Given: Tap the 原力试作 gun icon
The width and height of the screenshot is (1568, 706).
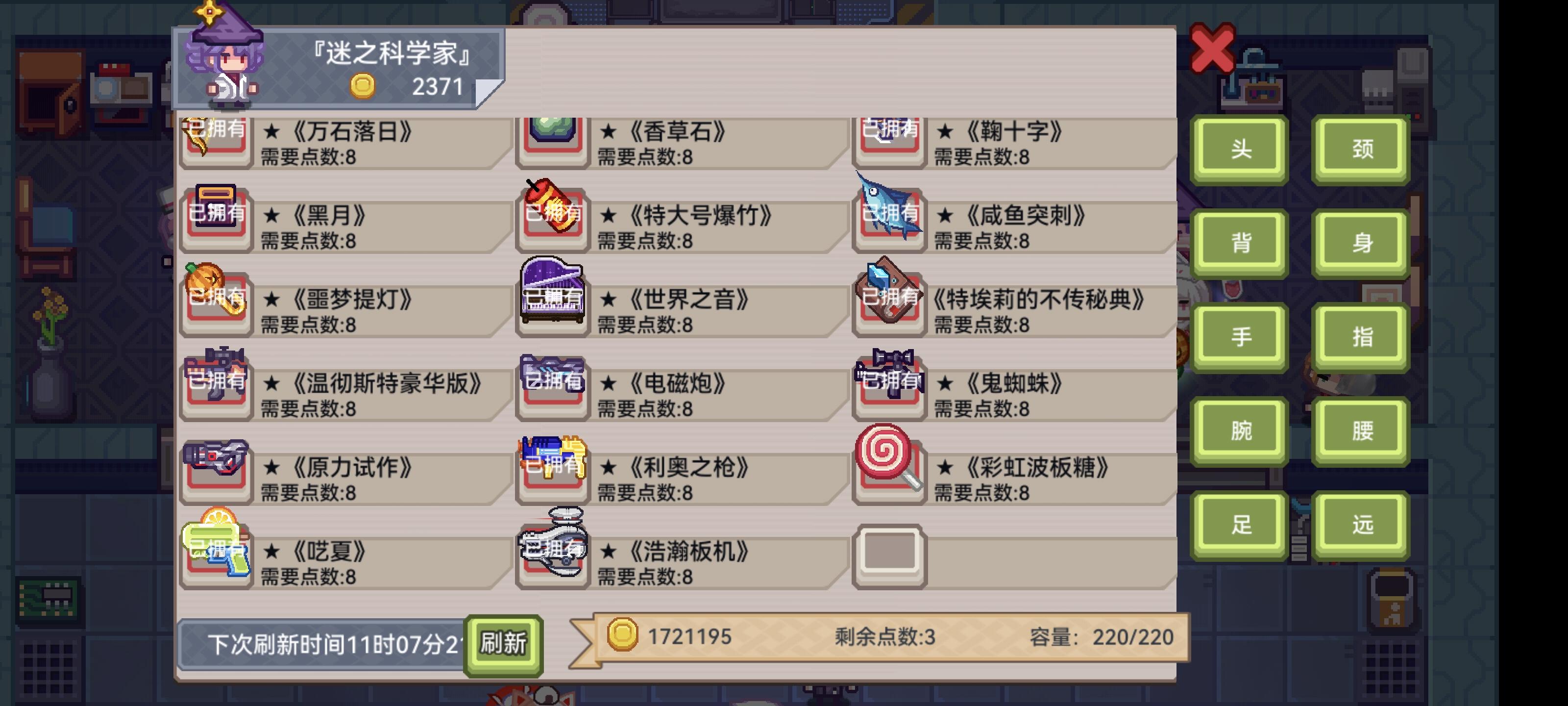Looking at the screenshot, I should 216,458.
